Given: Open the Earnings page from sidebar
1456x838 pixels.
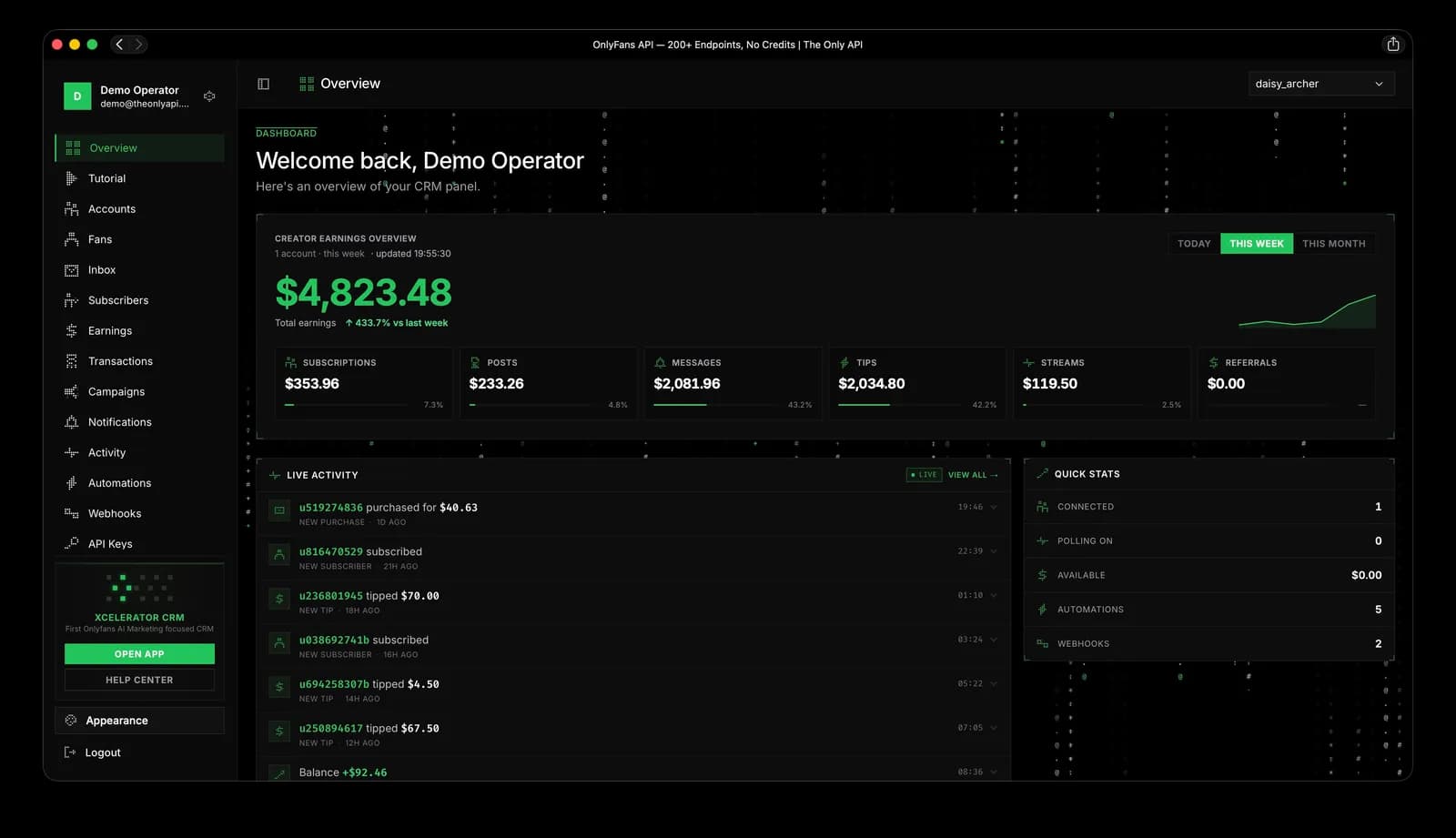Looking at the screenshot, I should tap(139, 331).
